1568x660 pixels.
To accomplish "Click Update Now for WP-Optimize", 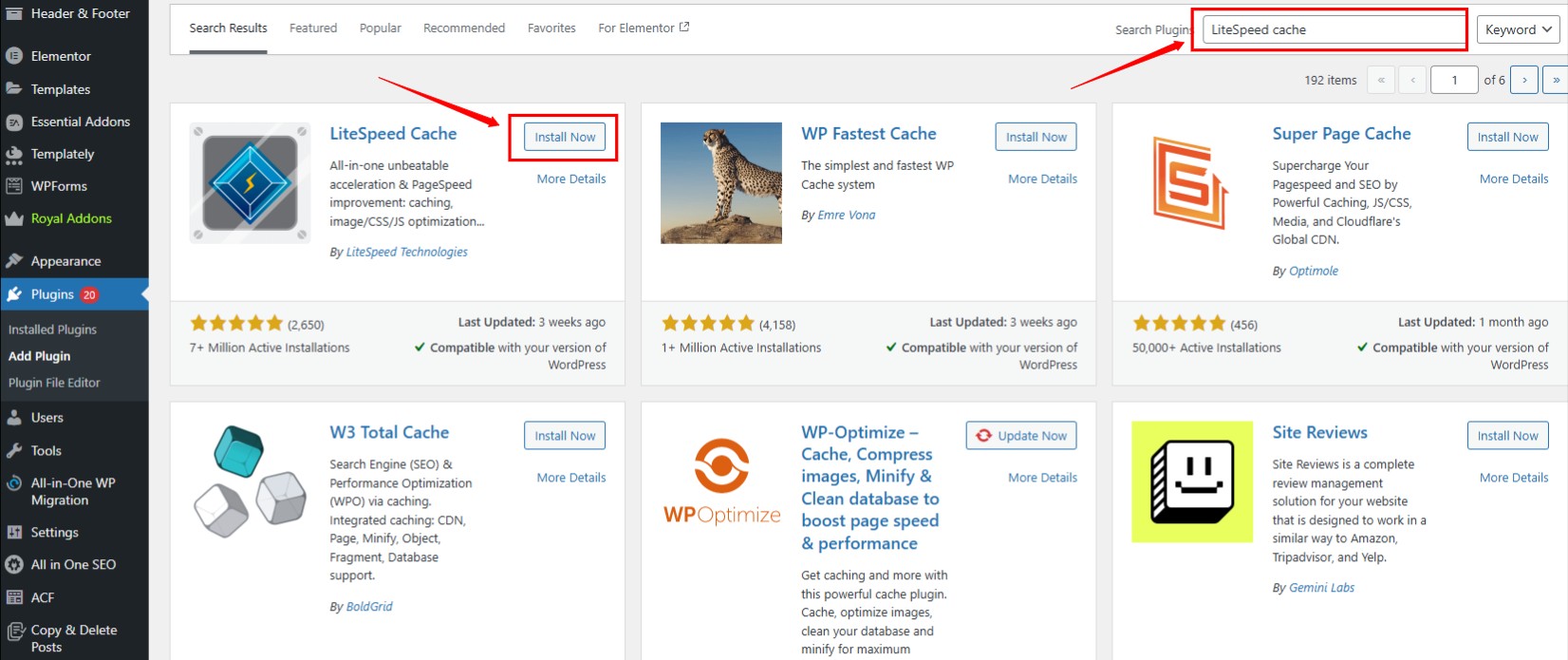I will (1021, 436).
